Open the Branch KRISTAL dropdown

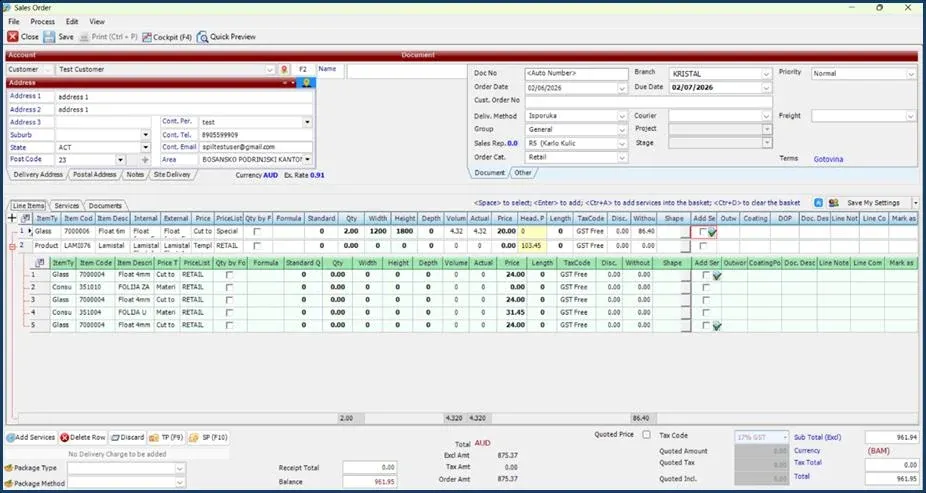click(767, 74)
